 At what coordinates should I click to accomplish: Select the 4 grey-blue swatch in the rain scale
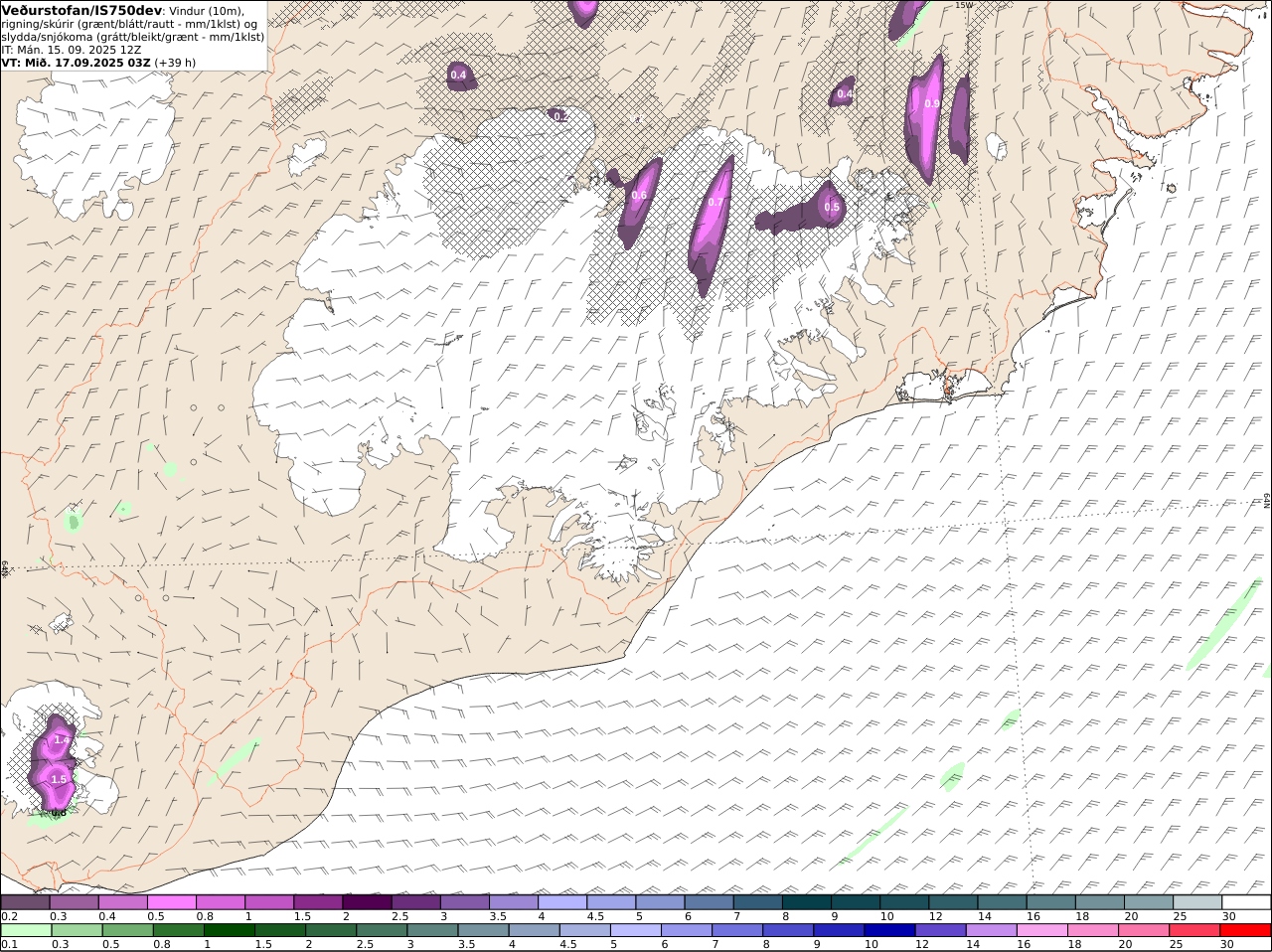tap(534, 930)
